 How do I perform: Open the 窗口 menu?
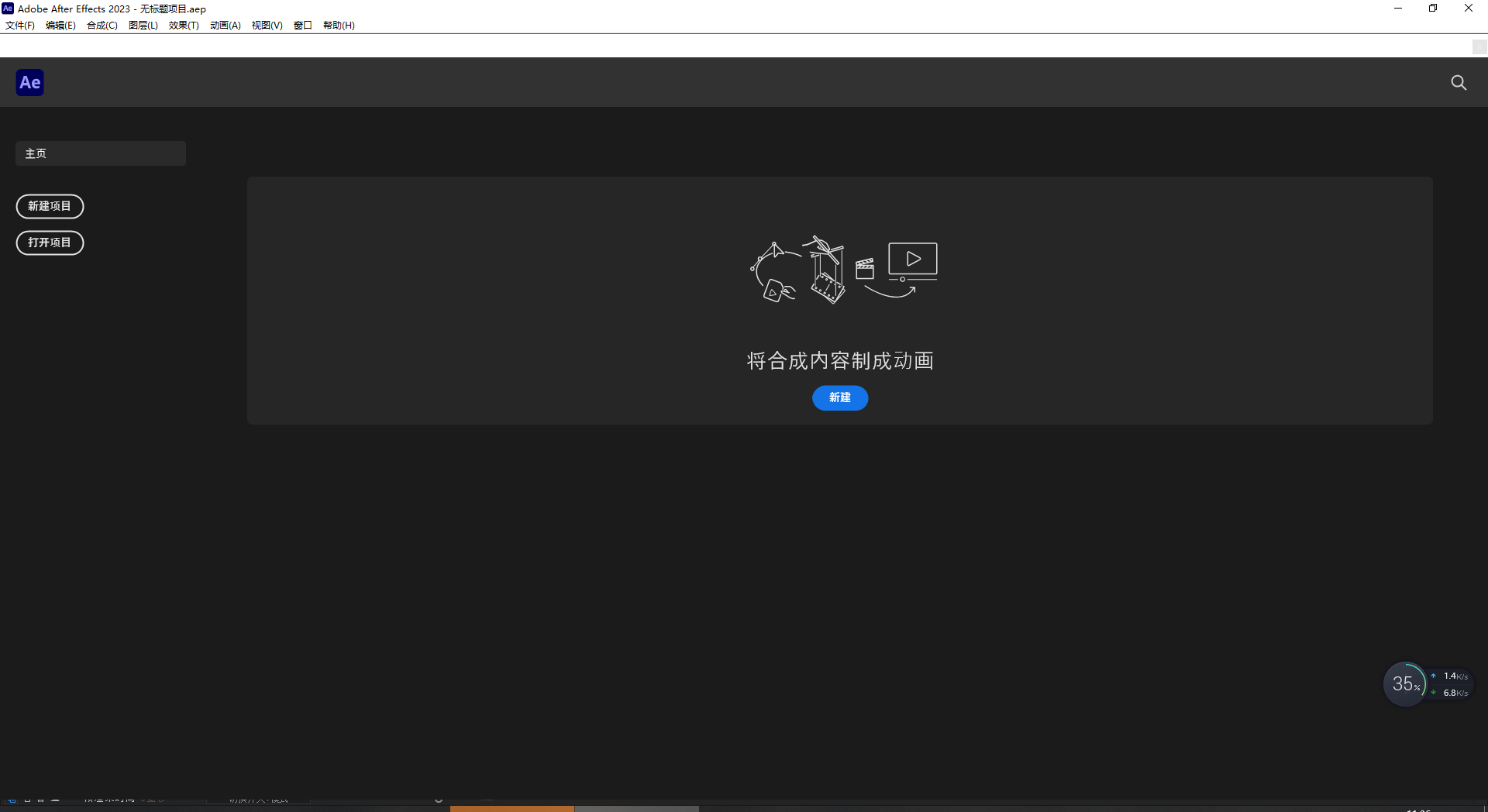pyautogui.click(x=302, y=25)
